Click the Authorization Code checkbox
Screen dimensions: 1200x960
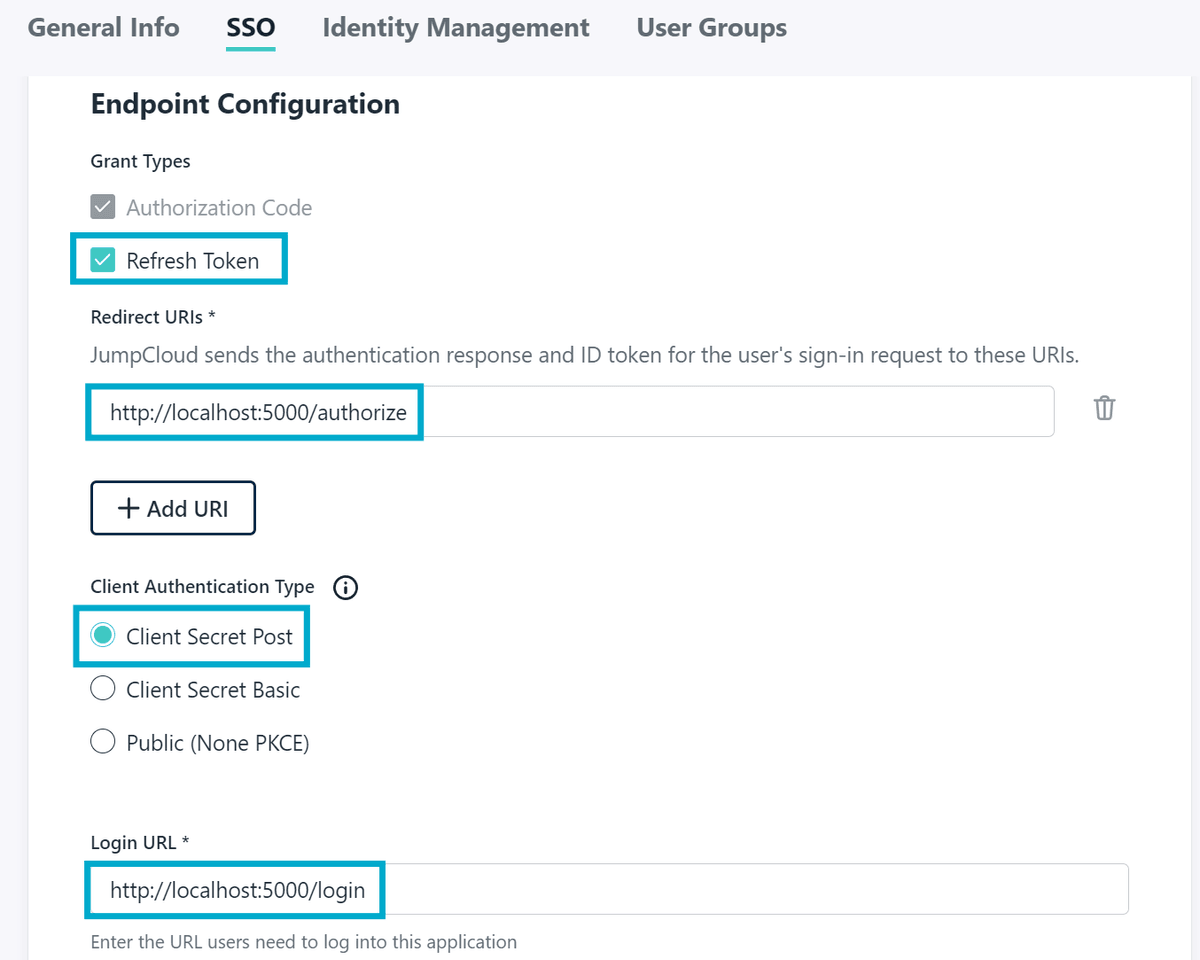pos(103,206)
